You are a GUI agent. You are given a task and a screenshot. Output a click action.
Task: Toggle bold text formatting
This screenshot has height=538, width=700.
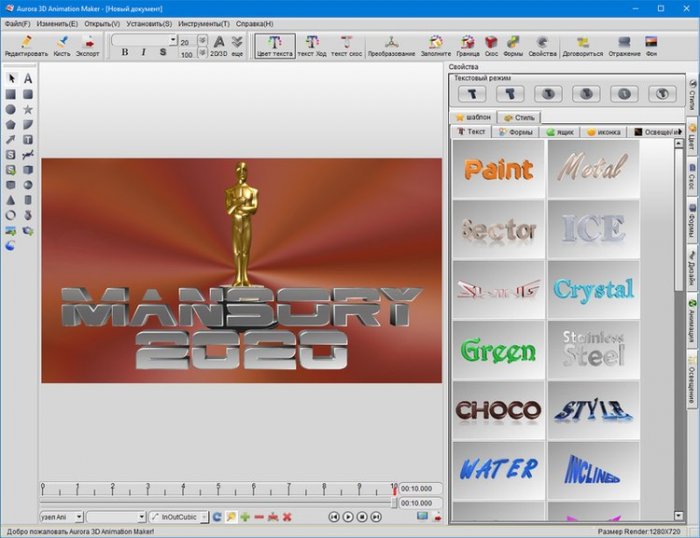tap(125, 51)
